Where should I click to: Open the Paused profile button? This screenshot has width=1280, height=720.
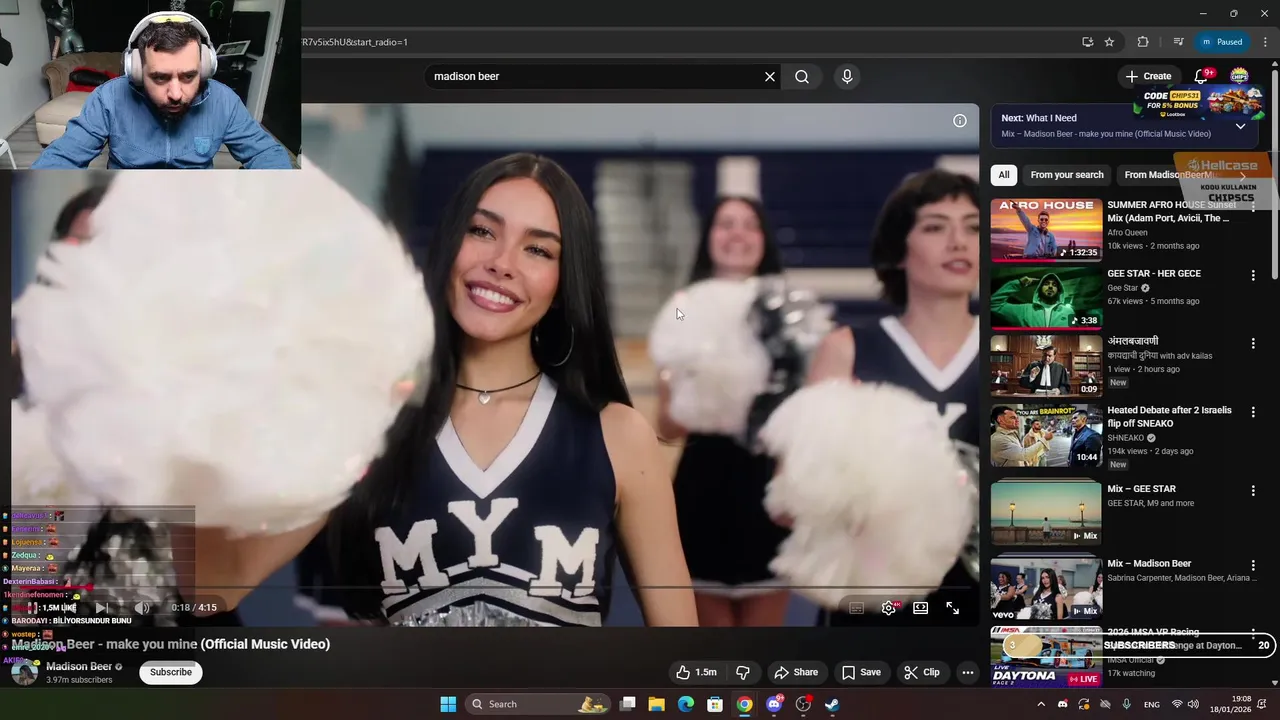[1221, 42]
